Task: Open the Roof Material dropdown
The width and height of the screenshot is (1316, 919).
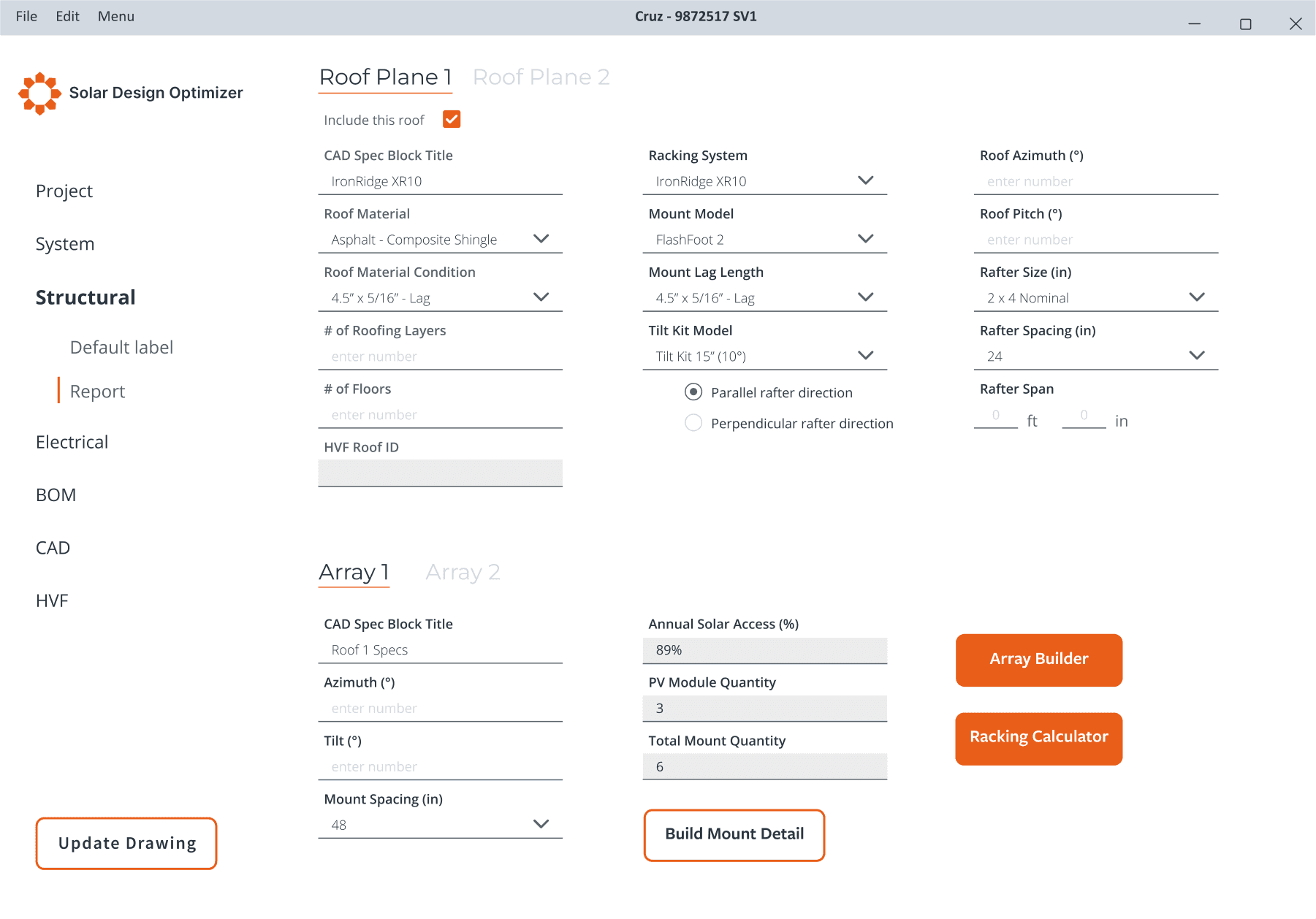Action: point(440,240)
